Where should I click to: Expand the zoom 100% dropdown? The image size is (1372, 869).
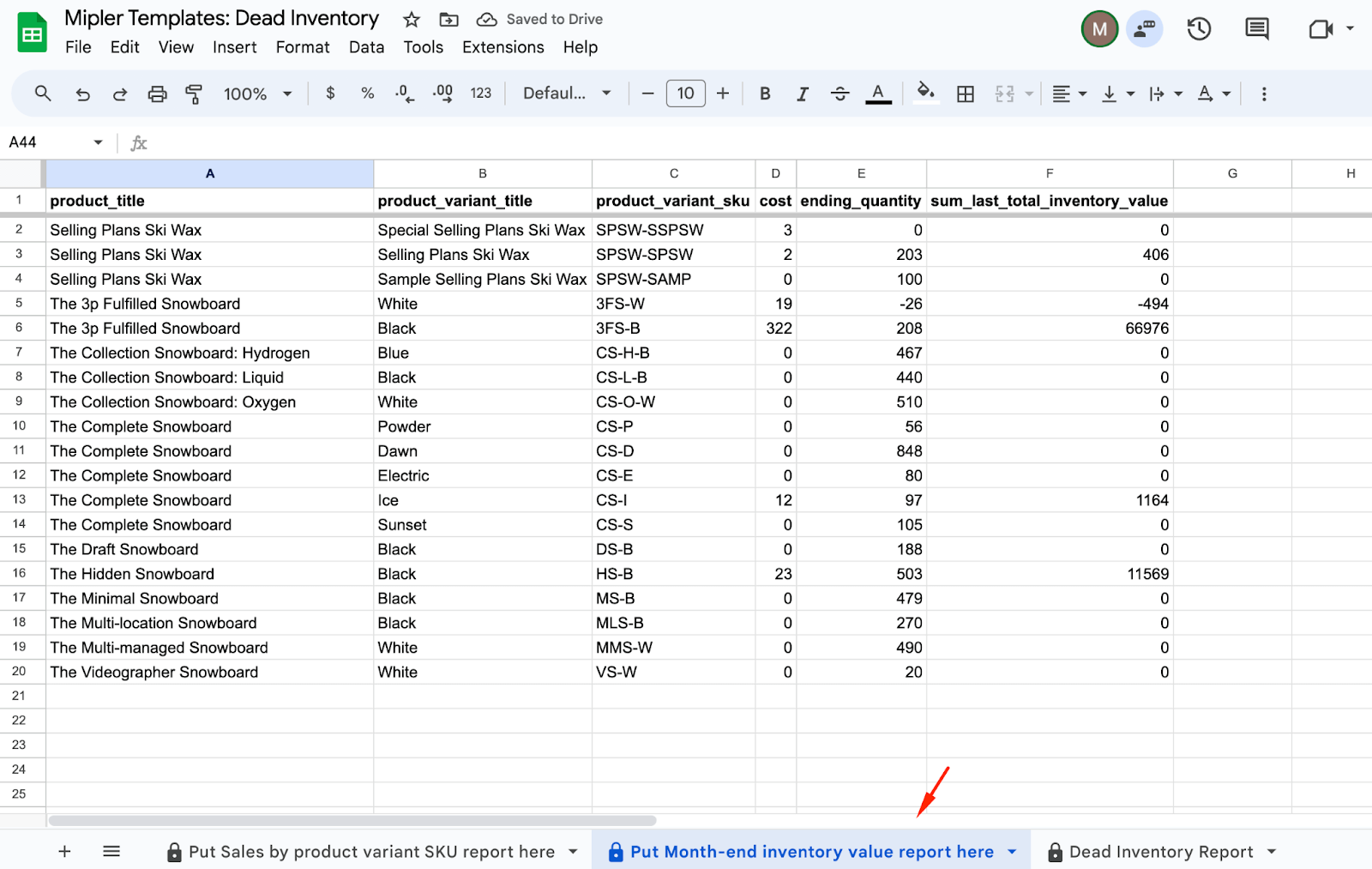coord(257,94)
